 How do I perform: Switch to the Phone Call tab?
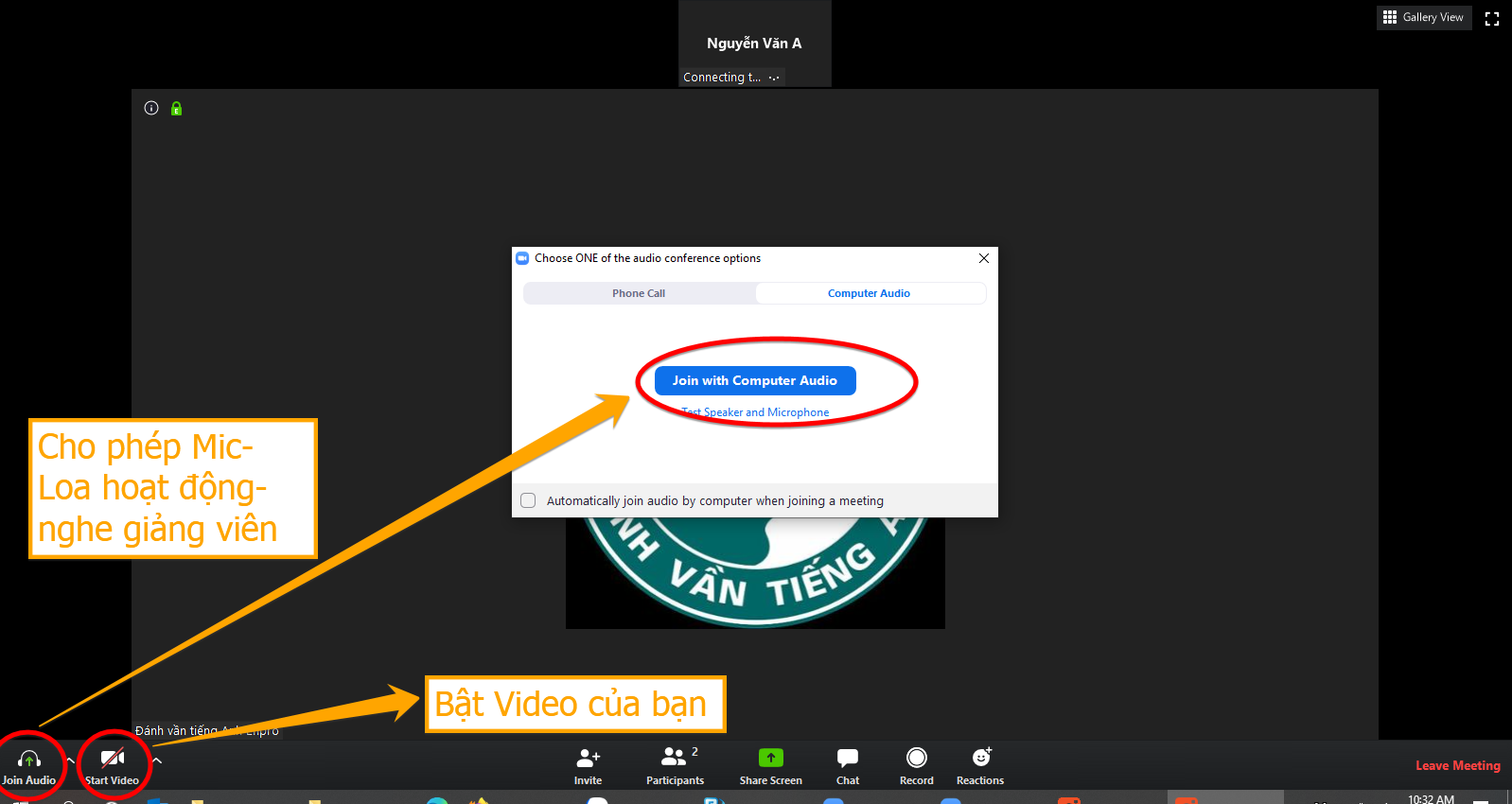coord(639,293)
